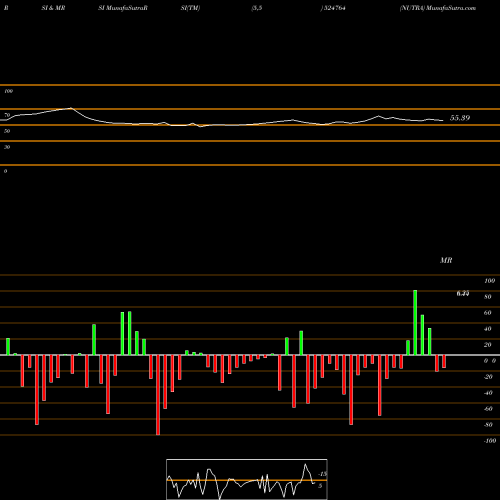Click the MR panel title label
The height and width of the screenshot is (500, 500).
[446, 260]
